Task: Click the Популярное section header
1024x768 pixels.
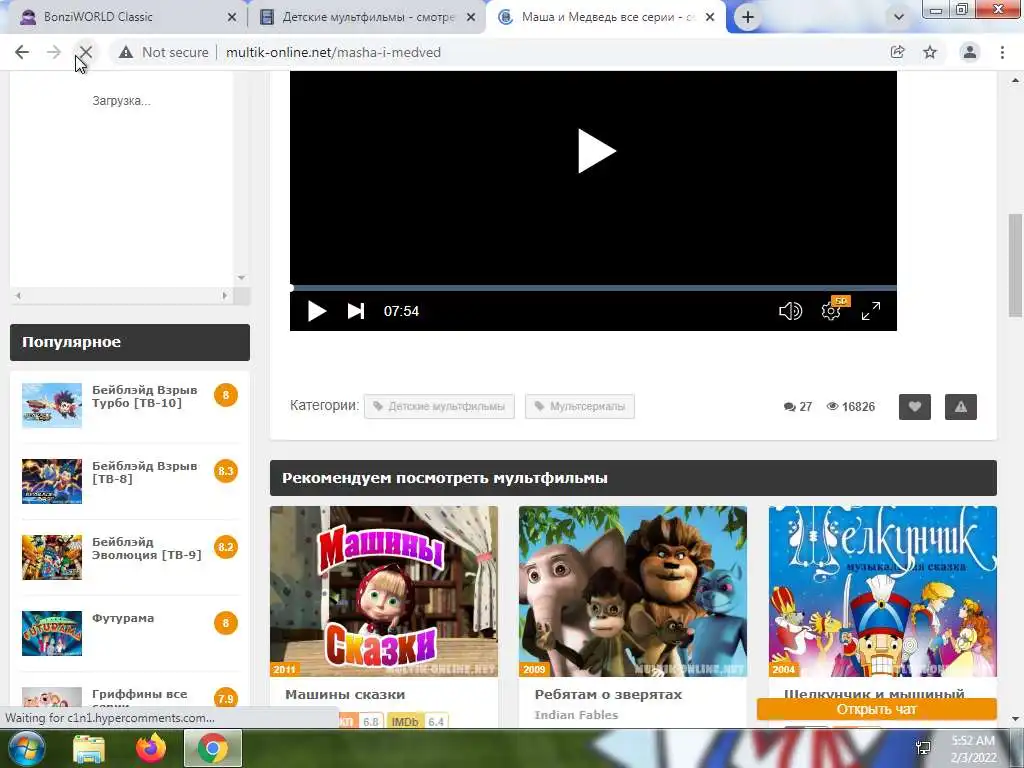Action: coord(130,342)
